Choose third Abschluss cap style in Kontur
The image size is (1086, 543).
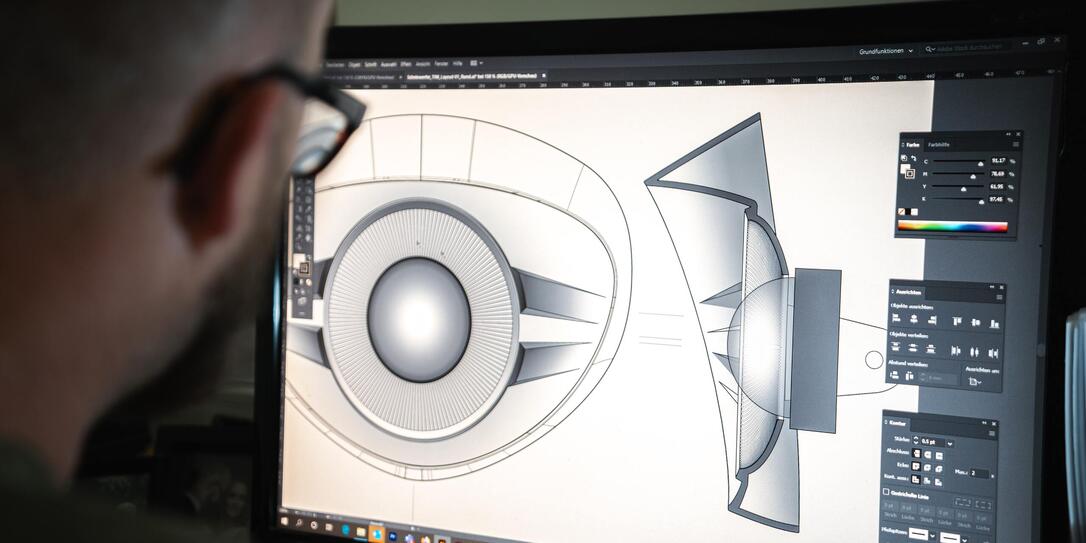tap(939, 456)
